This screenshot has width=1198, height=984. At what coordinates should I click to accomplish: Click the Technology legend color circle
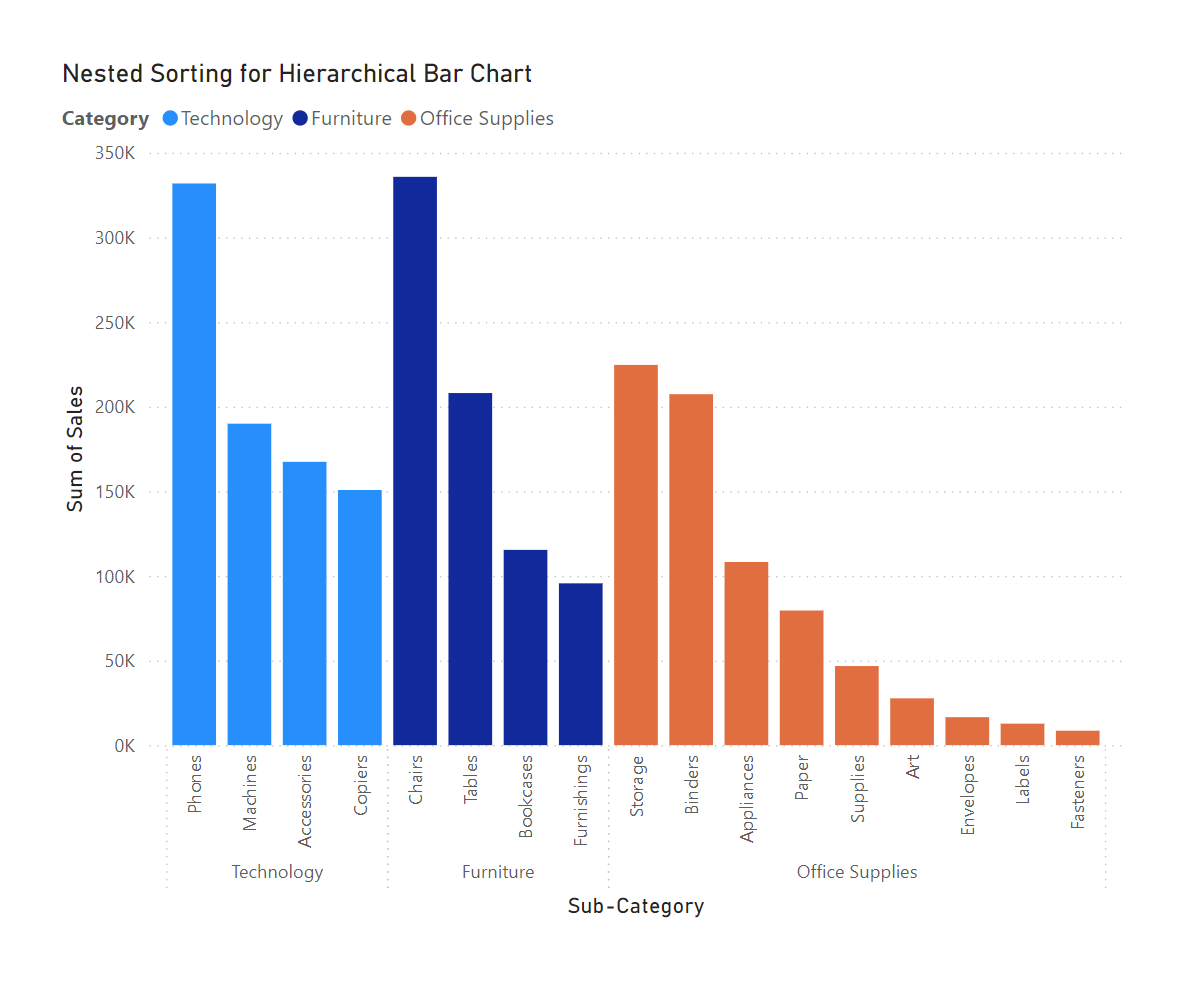pyautogui.click(x=170, y=119)
